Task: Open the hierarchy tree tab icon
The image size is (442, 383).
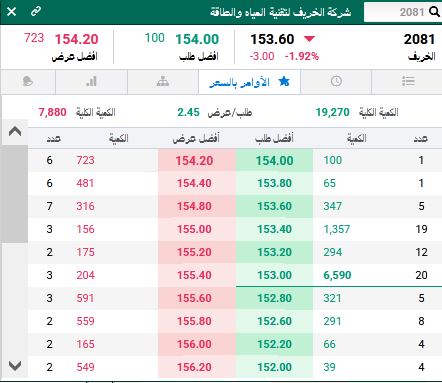Action: pos(163,81)
